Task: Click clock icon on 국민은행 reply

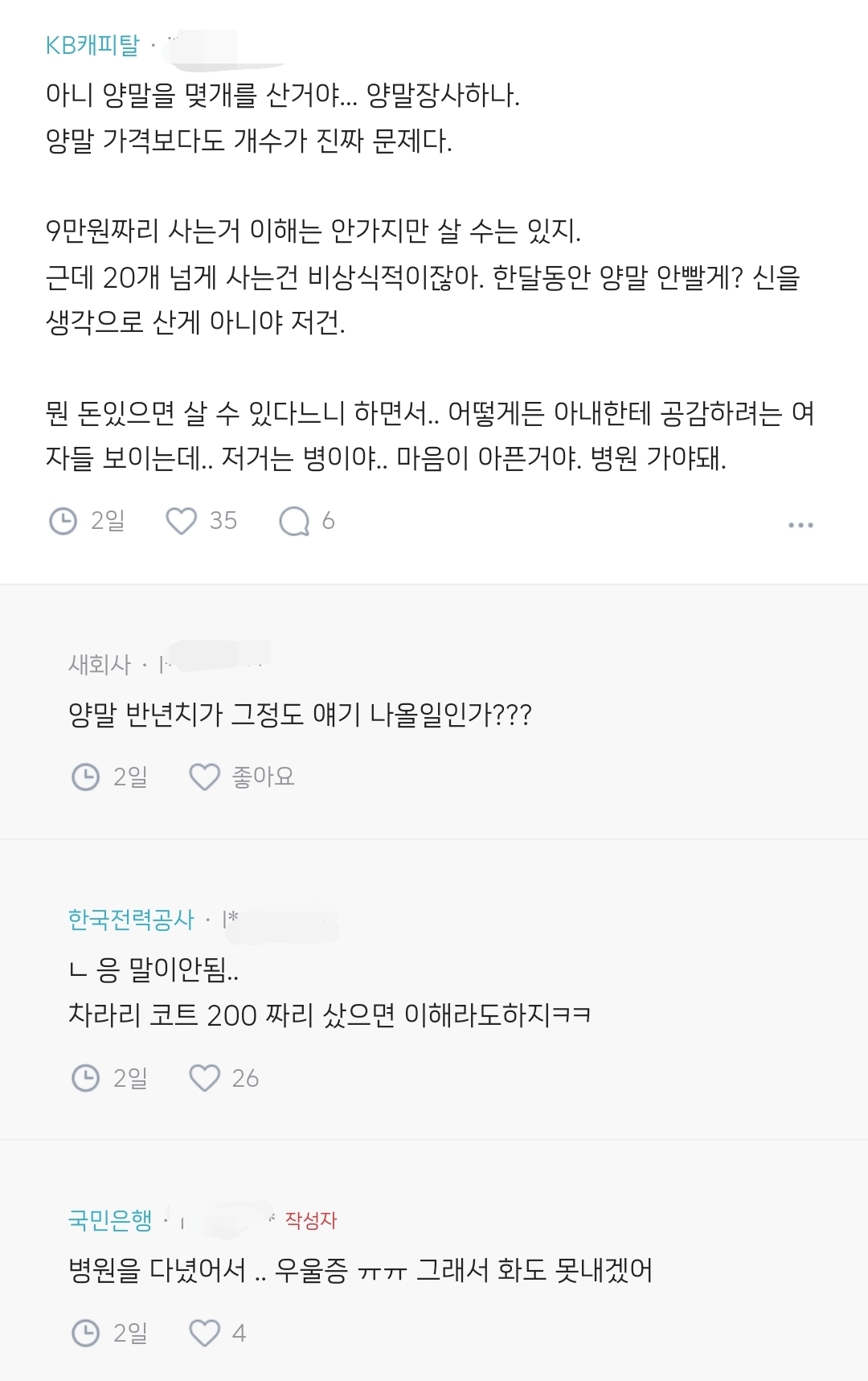Action: click(x=86, y=1333)
